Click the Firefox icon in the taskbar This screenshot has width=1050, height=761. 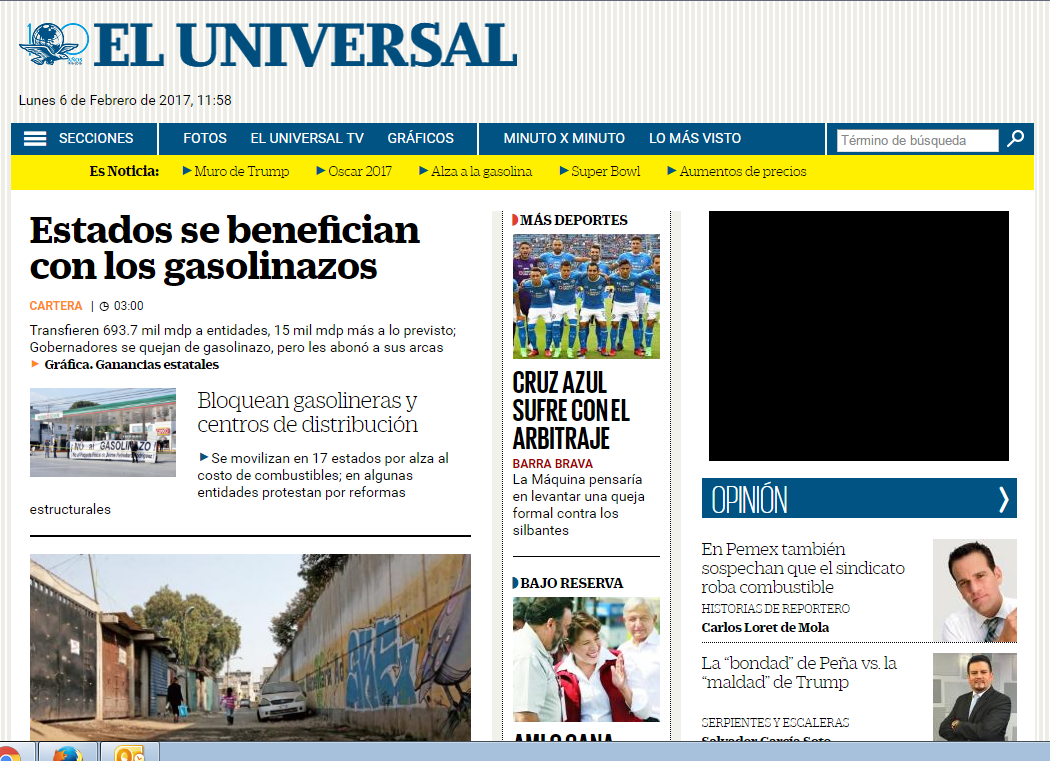pyautogui.click(x=68, y=753)
